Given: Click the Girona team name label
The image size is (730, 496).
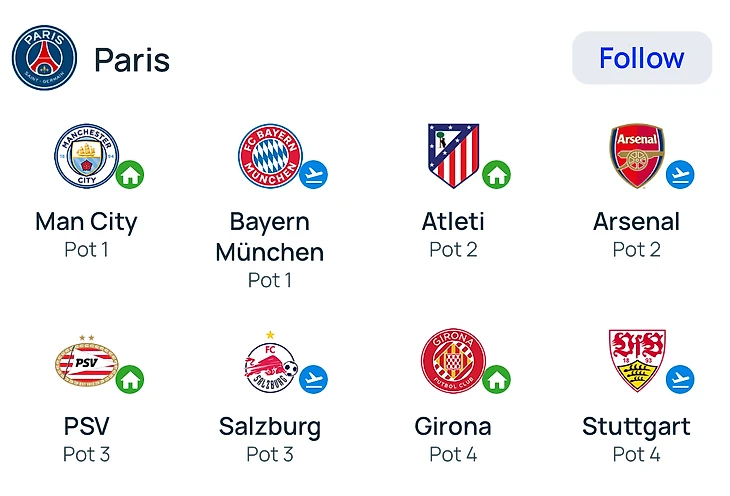Looking at the screenshot, I should pos(453,427).
